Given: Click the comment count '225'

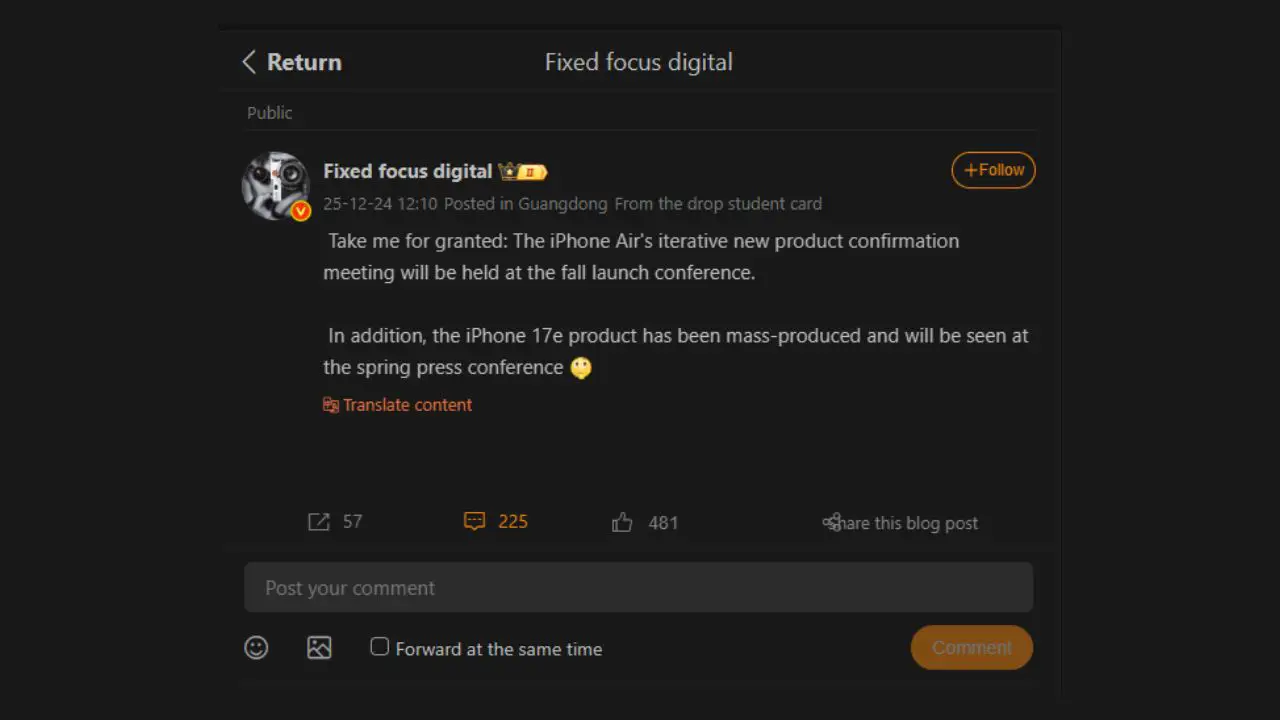Looking at the screenshot, I should pyautogui.click(x=513, y=521).
